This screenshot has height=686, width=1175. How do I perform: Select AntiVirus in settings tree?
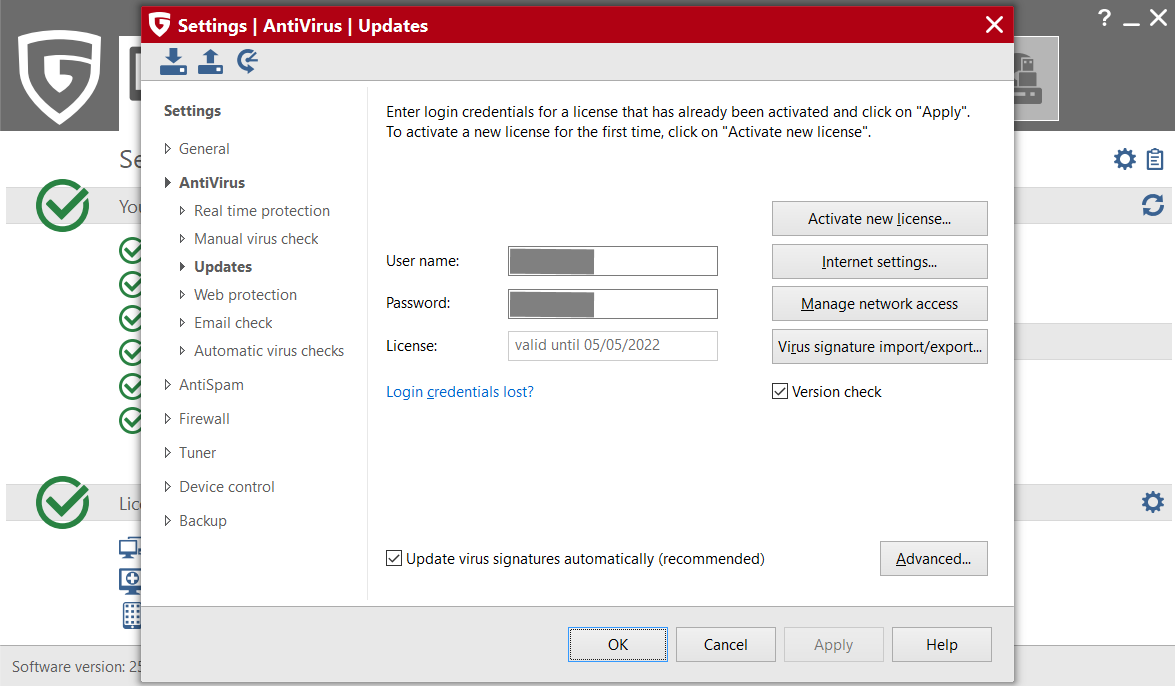pos(212,182)
